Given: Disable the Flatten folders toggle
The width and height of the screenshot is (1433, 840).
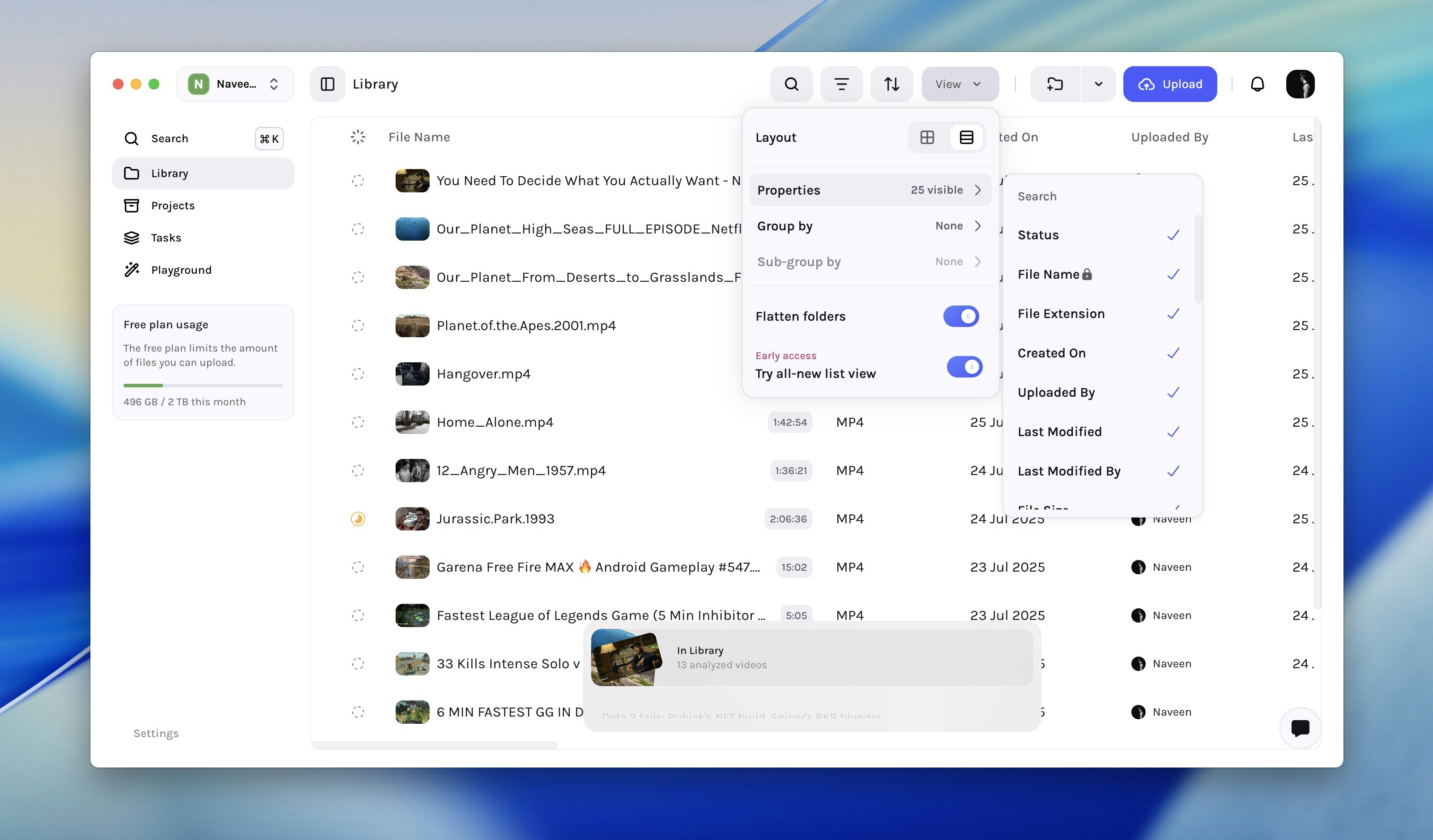Looking at the screenshot, I should pos(960,316).
